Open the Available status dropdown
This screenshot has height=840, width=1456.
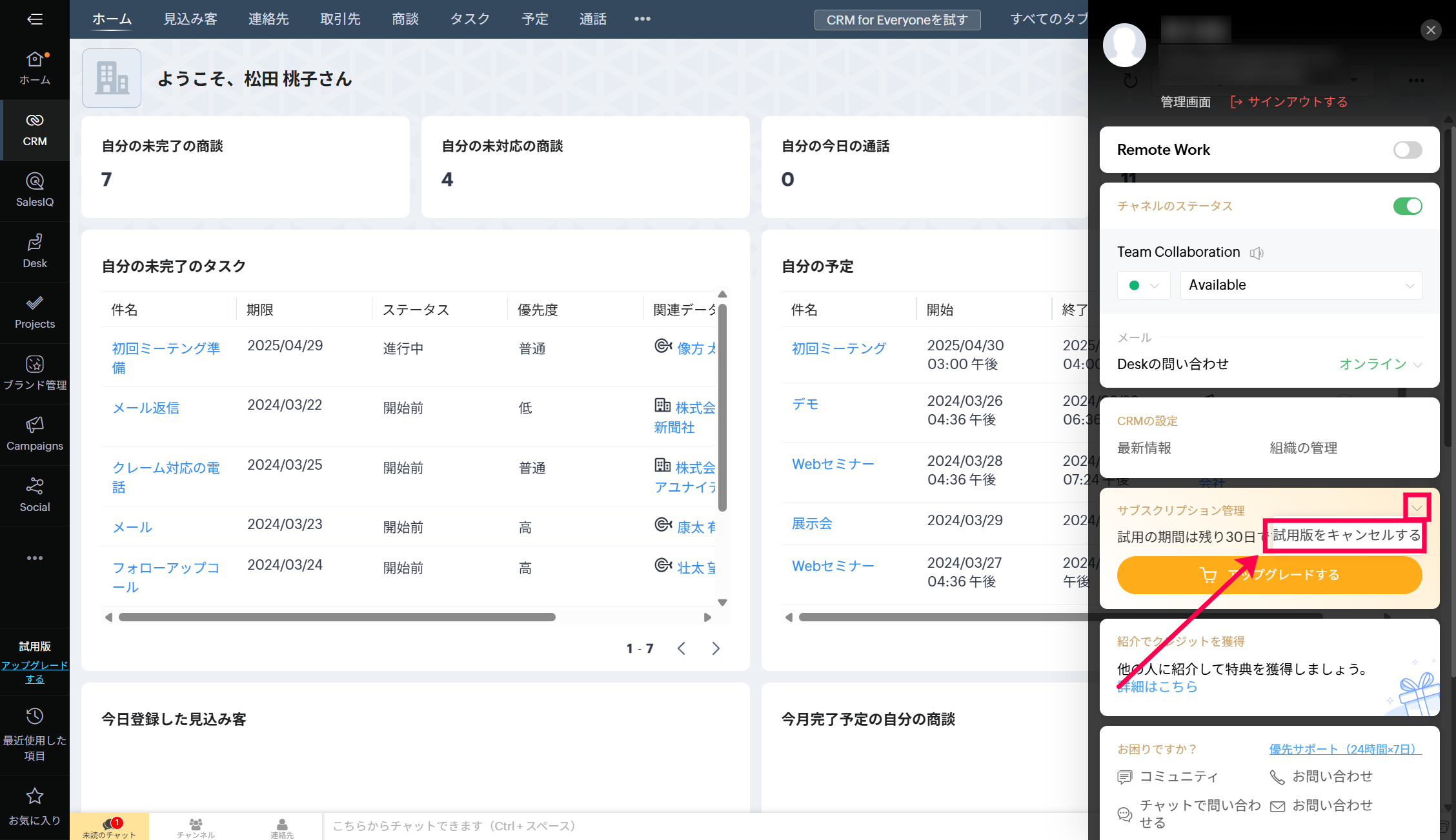(x=1300, y=285)
